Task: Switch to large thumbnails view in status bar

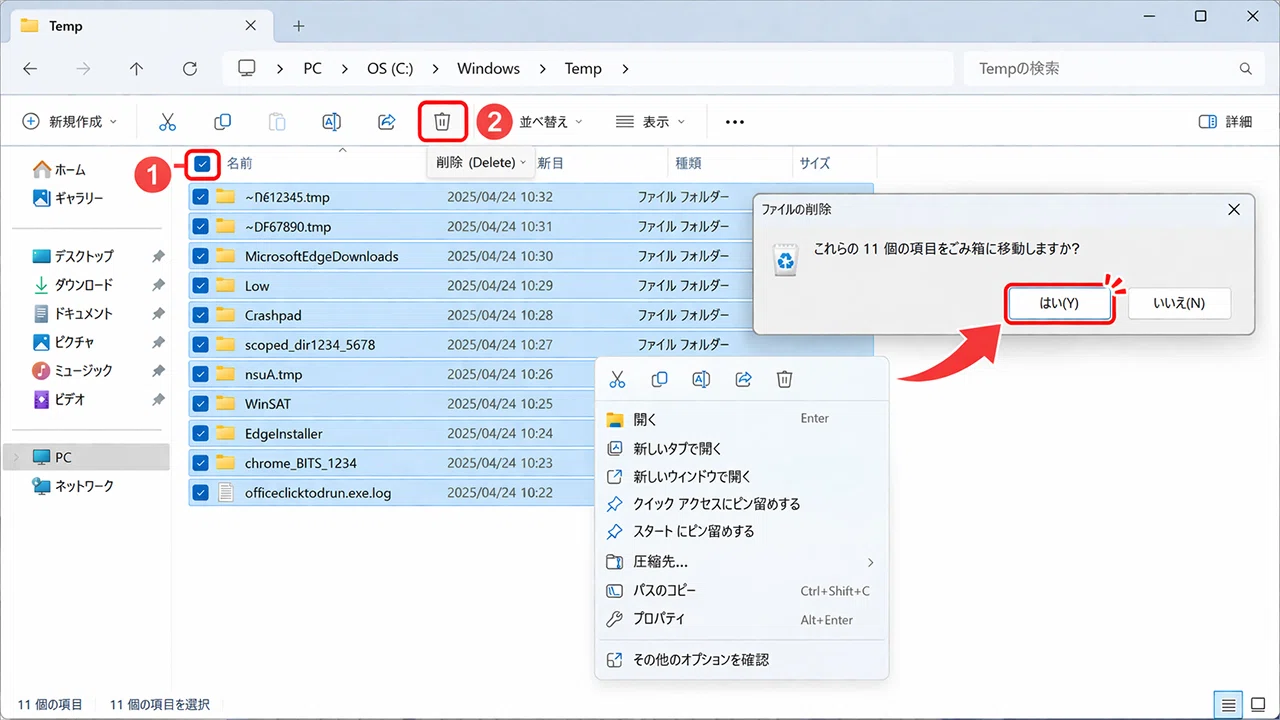Action: click(x=1258, y=704)
